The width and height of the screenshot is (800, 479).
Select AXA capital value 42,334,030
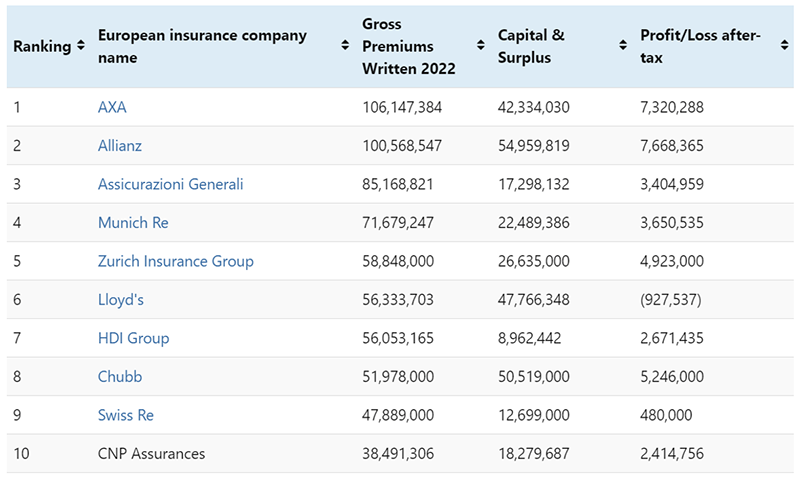(x=534, y=107)
